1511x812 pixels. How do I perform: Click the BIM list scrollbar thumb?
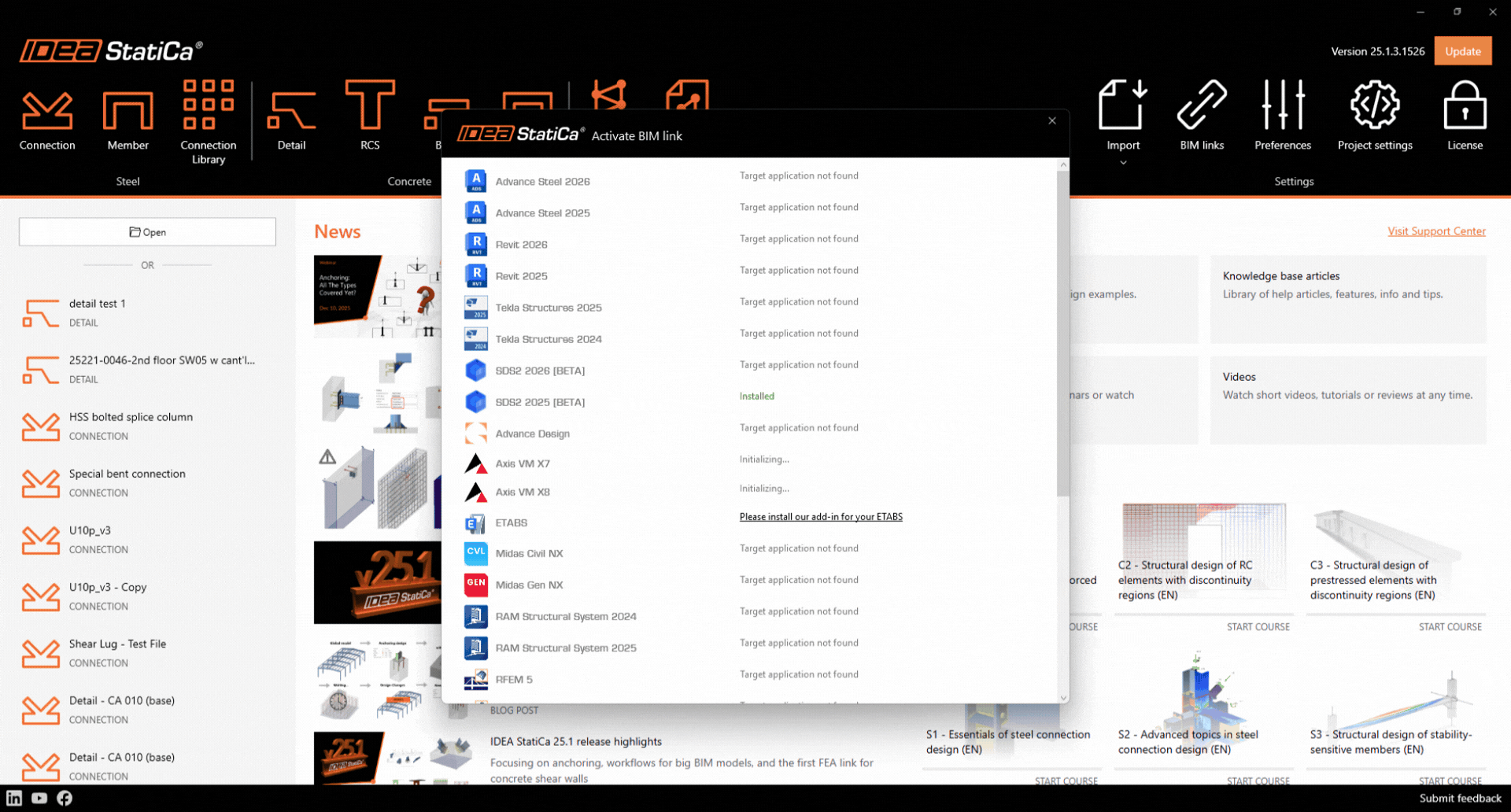tap(1062, 334)
